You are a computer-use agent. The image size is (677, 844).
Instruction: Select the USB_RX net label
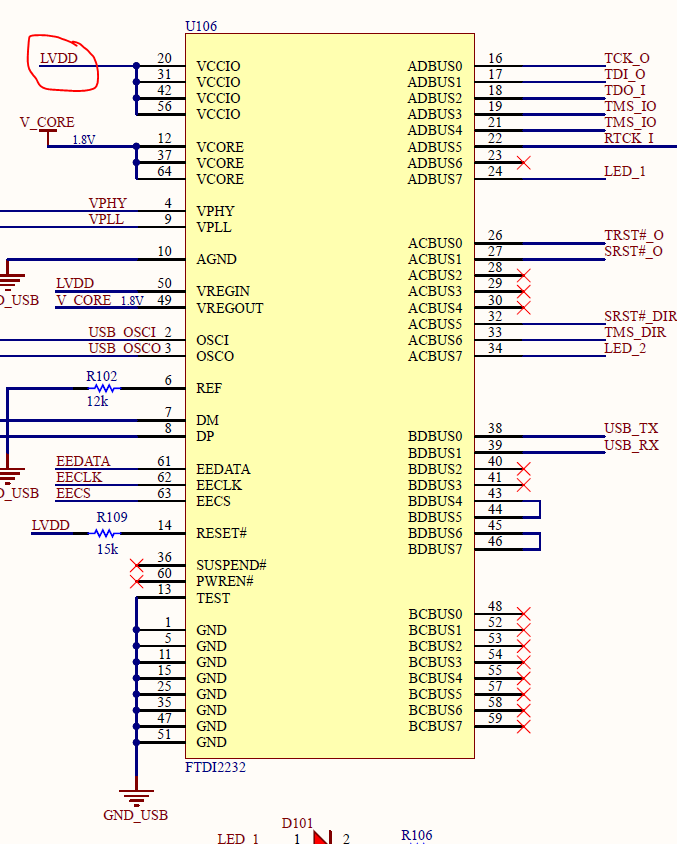click(x=632, y=445)
